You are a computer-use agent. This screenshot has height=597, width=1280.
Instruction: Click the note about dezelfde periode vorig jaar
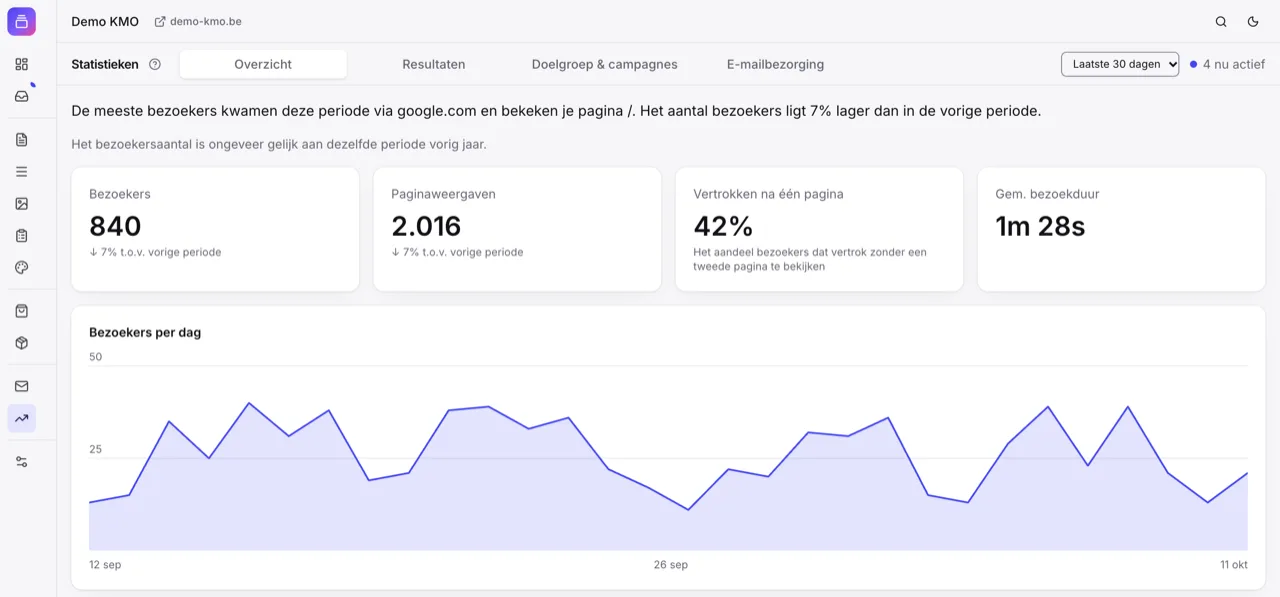(279, 144)
